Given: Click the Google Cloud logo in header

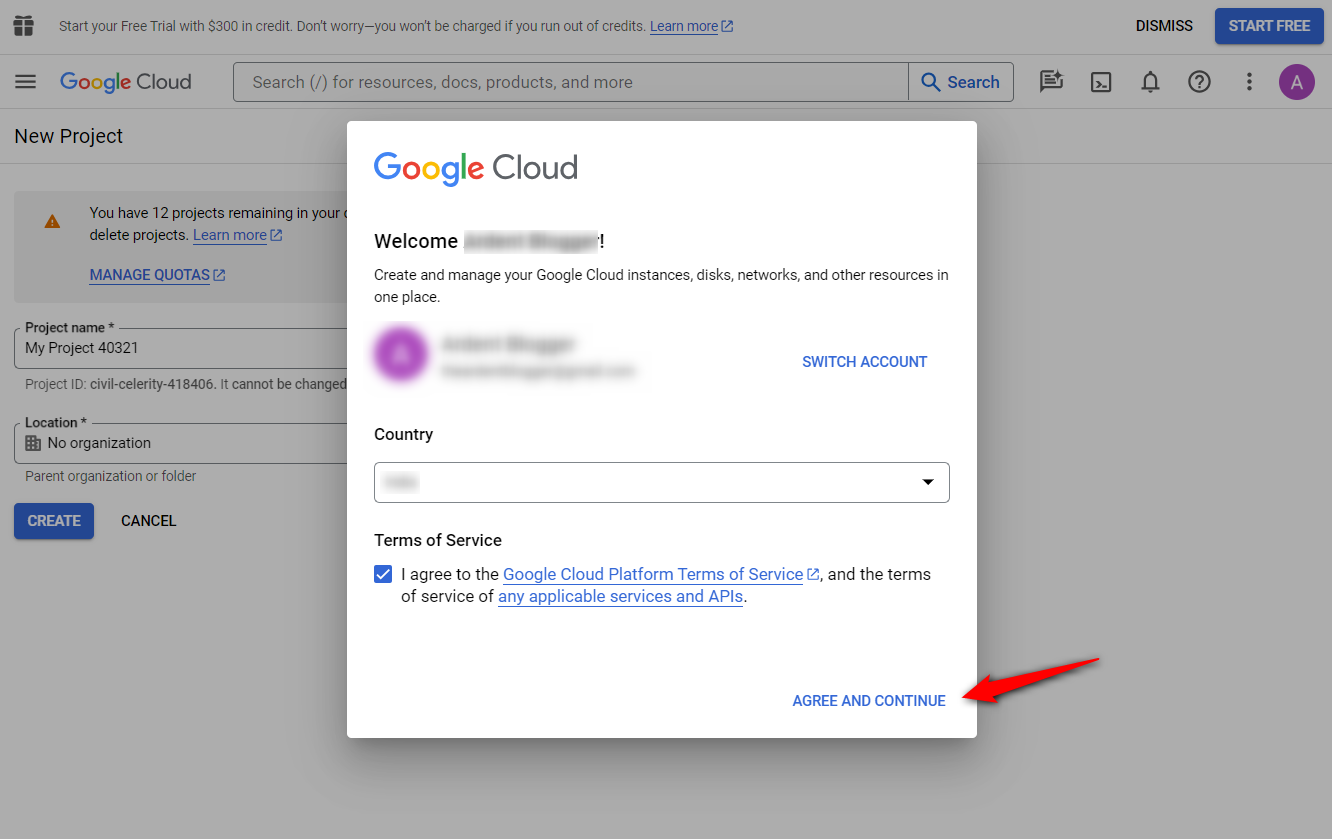Looking at the screenshot, I should point(126,82).
